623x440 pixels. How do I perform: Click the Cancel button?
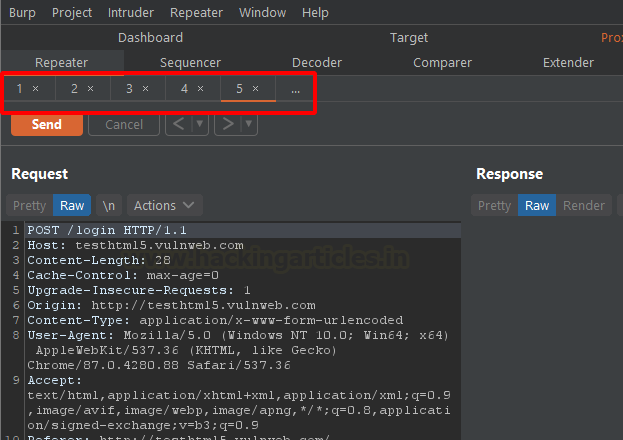pyautogui.click(x=124, y=125)
